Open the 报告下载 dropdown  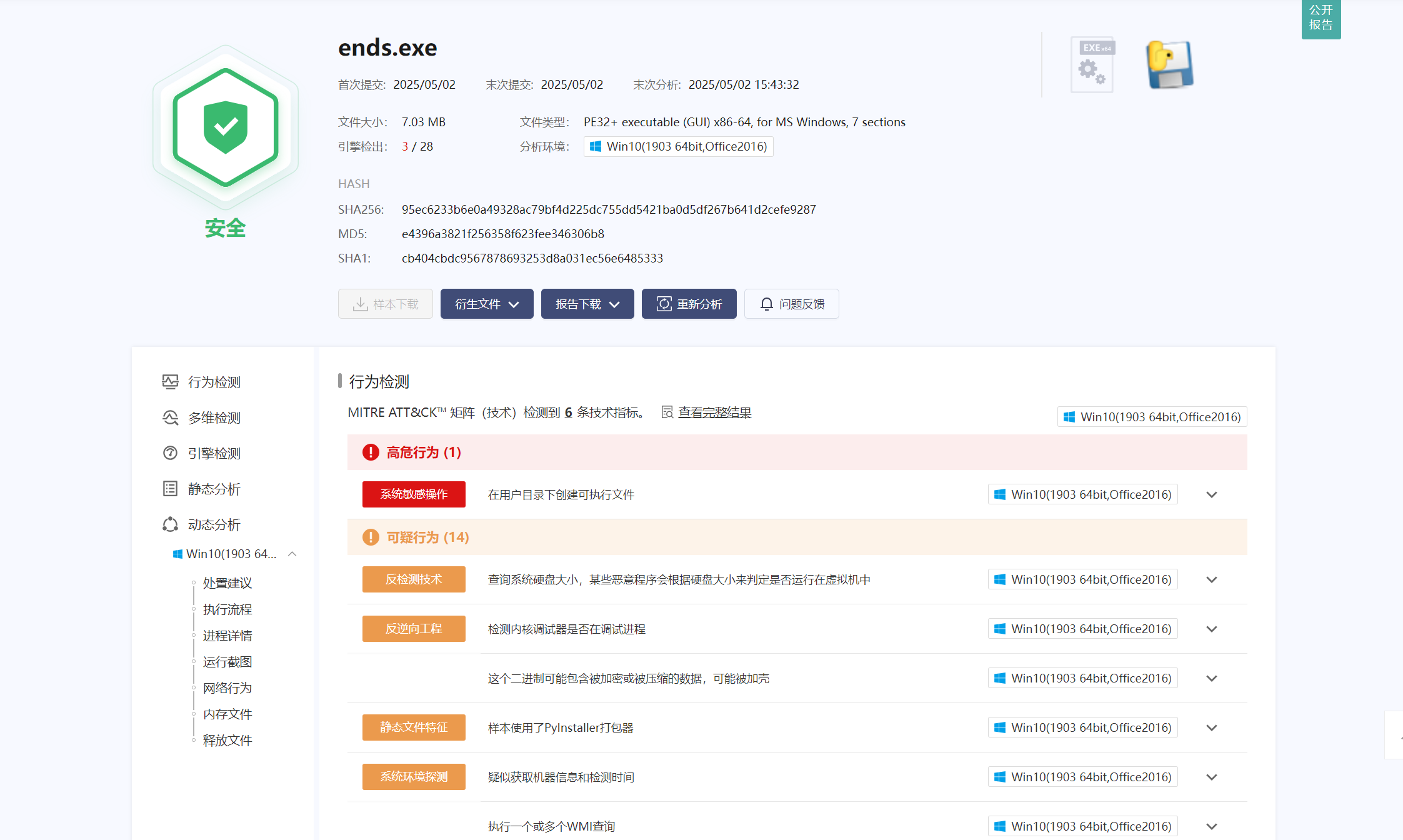click(x=587, y=304)
